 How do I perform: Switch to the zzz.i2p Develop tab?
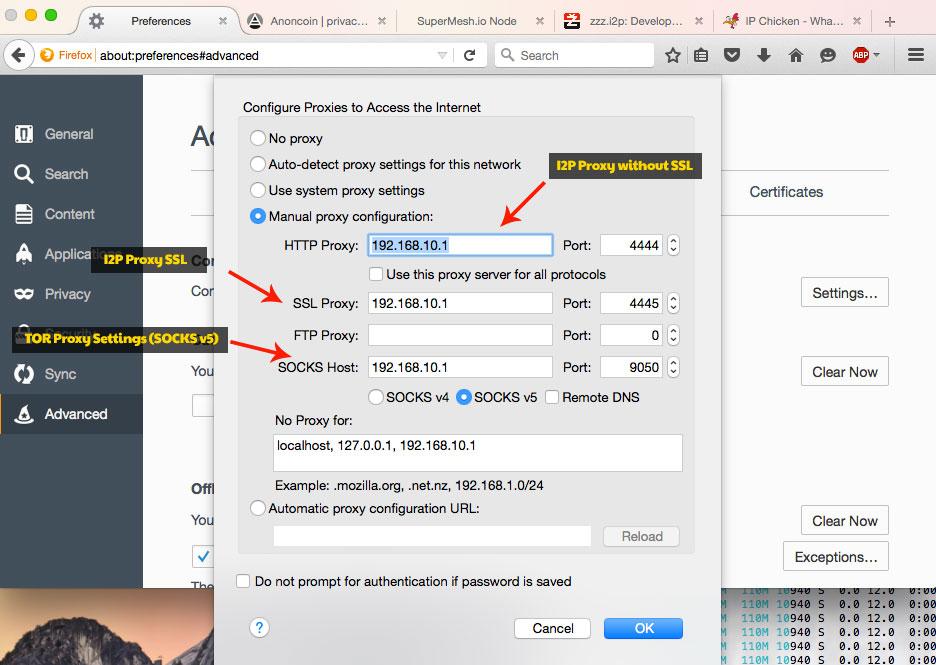(x=636, y=21)
